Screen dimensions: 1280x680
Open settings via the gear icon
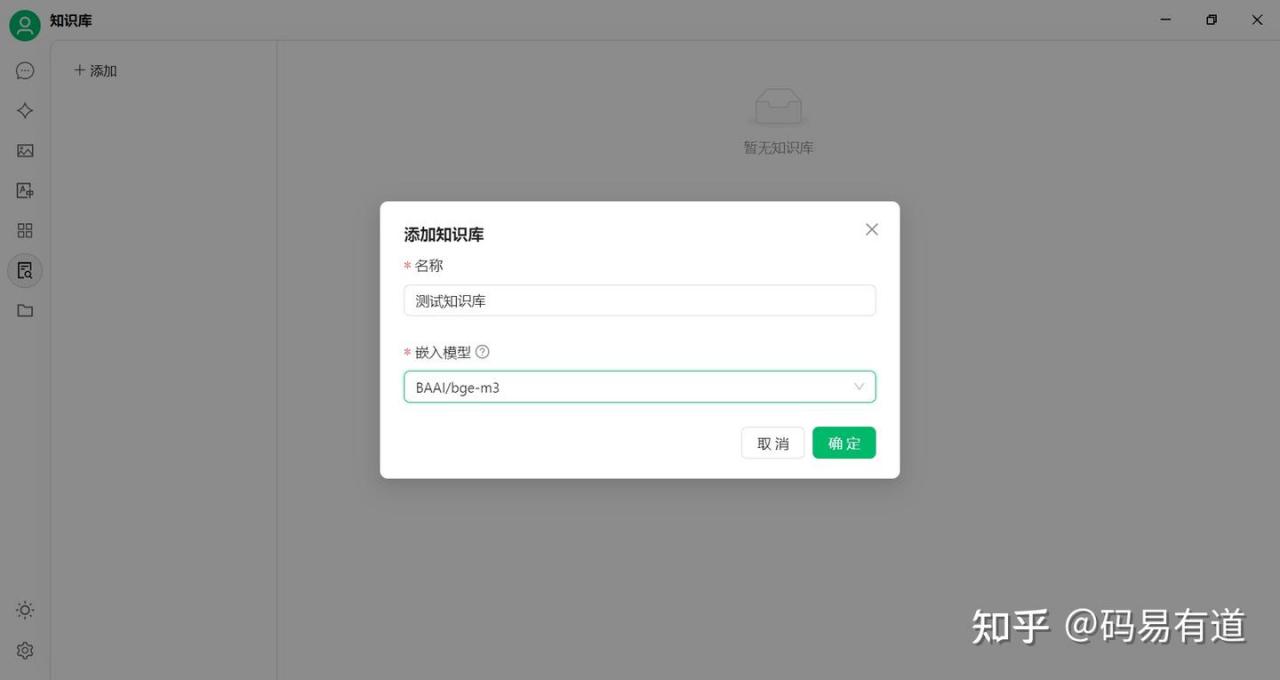pos(25,650)
